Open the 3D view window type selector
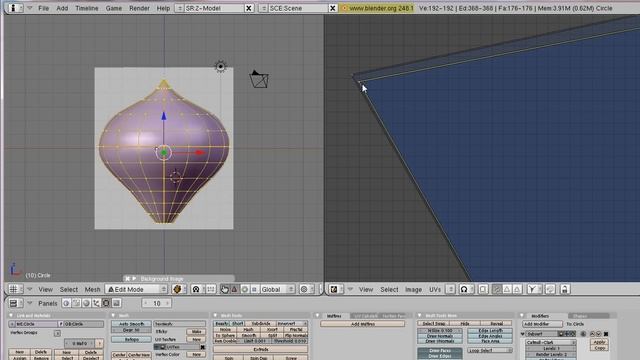Screen dimensions: 640x360 [15, 289]
